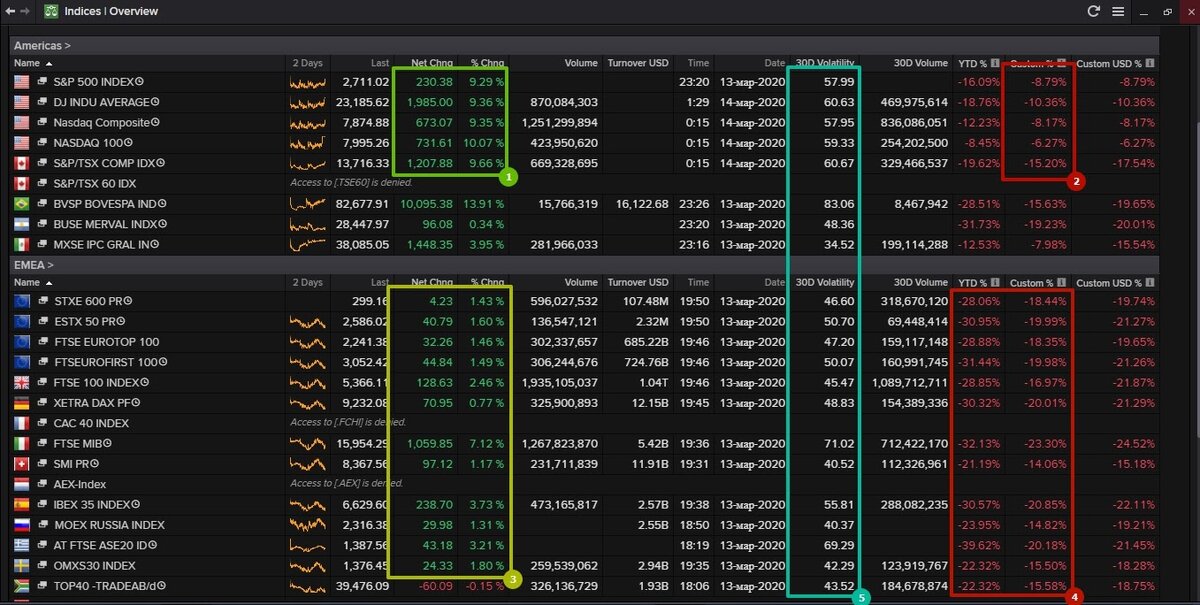Open the DJ INDU AVERAGE instrument
This screenshot has height=605, width=1200.
coord(102,102)
